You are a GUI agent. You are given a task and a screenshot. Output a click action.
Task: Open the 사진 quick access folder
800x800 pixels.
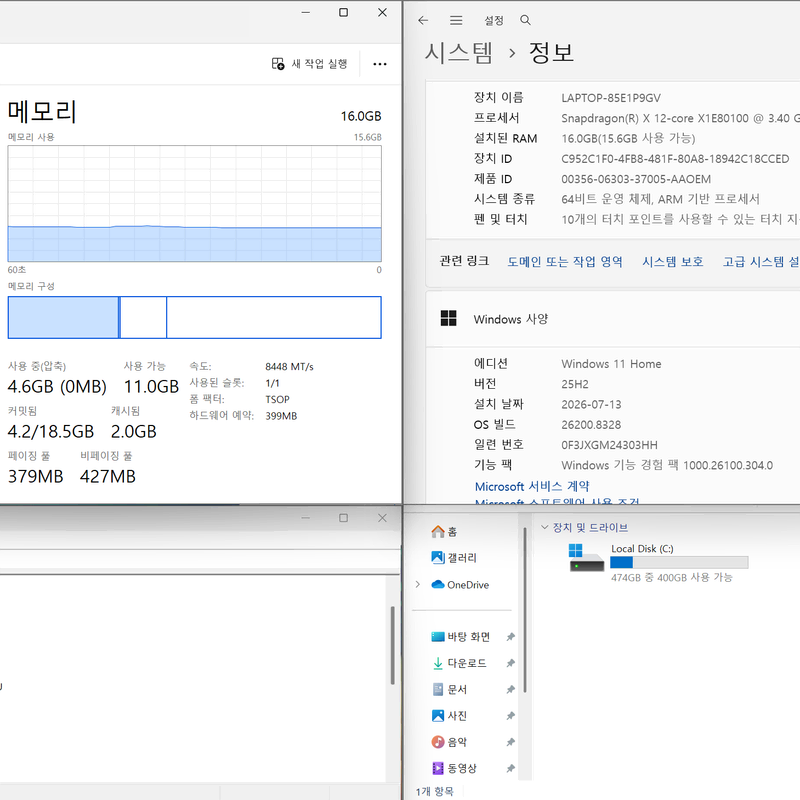tap(449, 716)
